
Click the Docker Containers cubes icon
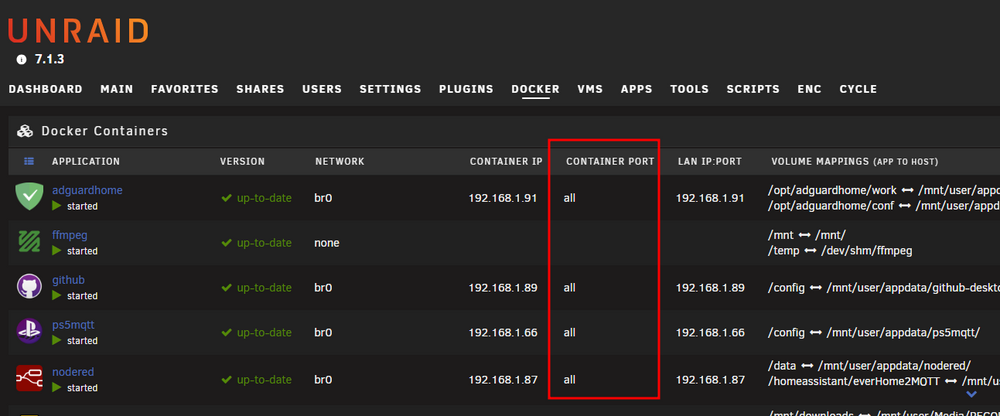[25, 131]
